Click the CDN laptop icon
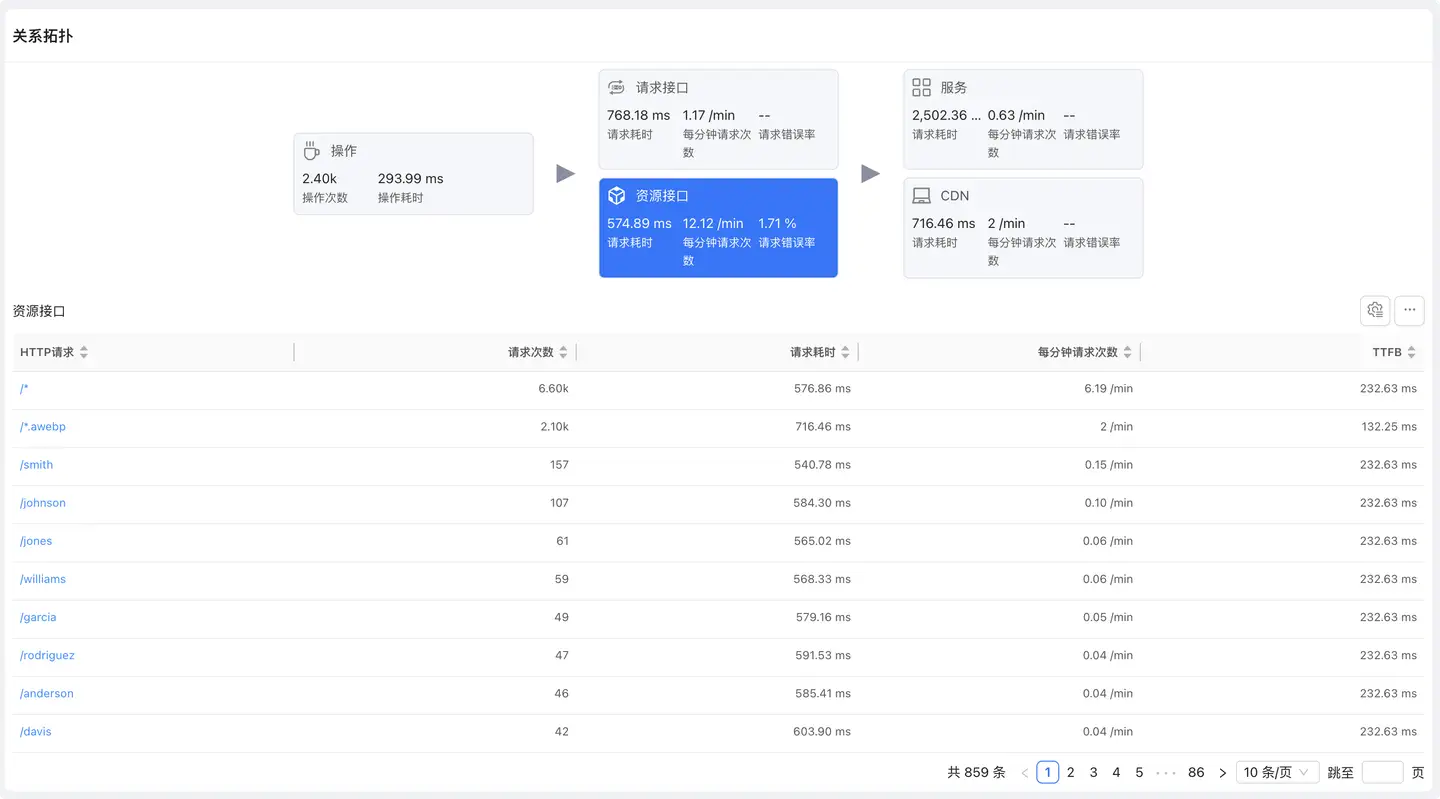The width and height of the screenshot is (1440, 799). pyautogui.click(x=921, y=196)
